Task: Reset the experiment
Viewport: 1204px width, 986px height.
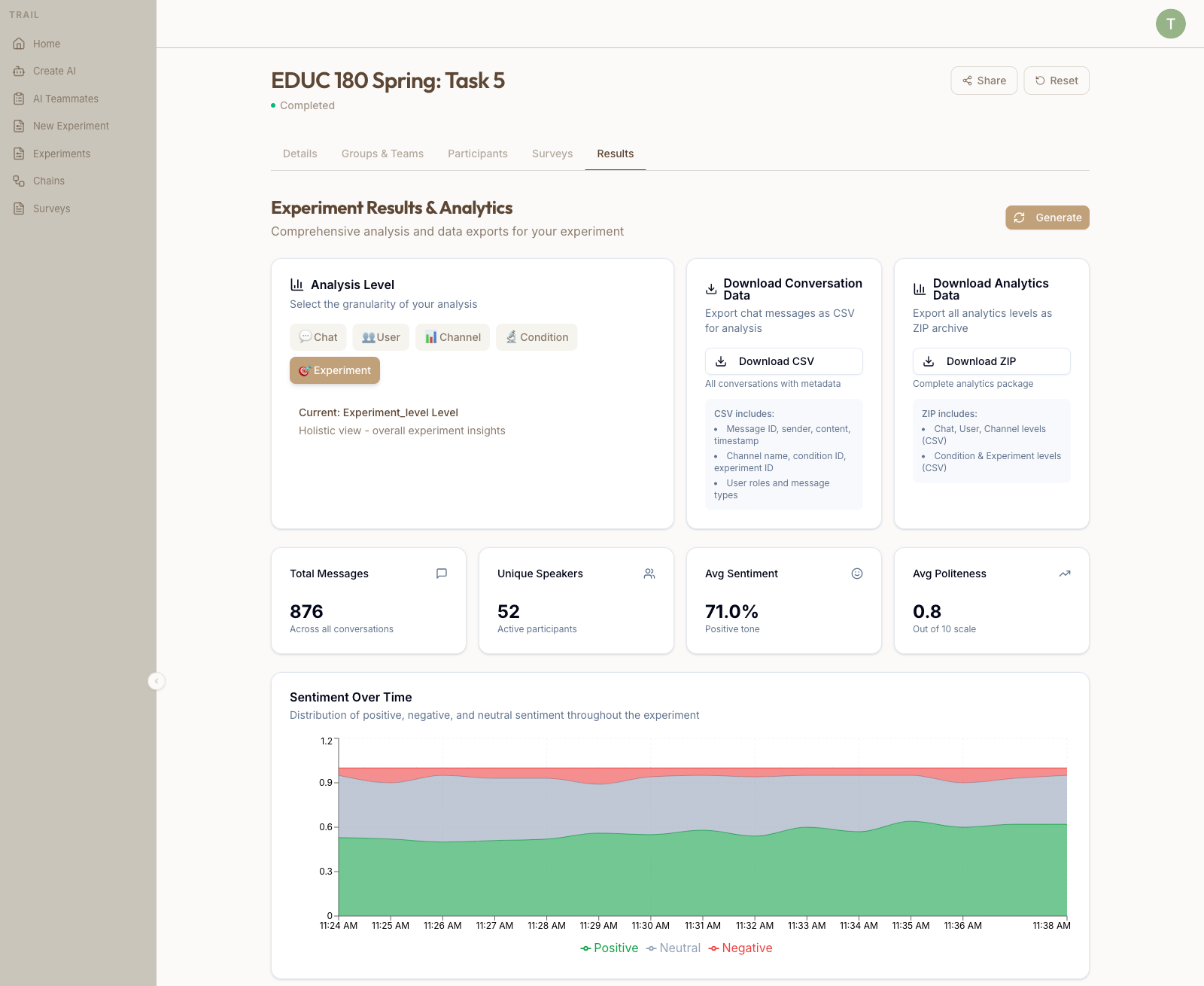Action: click(x=1057, y=81)
